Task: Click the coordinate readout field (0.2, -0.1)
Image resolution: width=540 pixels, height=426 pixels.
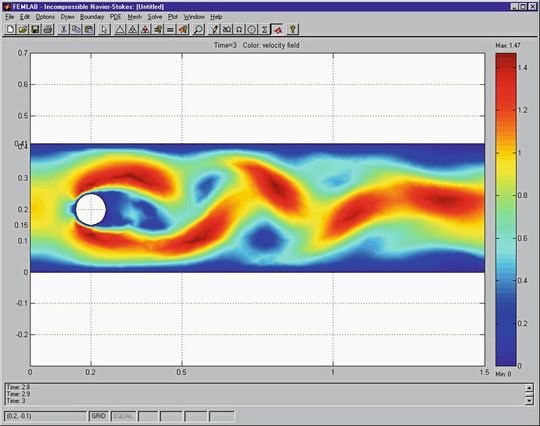Action: pos(45,416)
